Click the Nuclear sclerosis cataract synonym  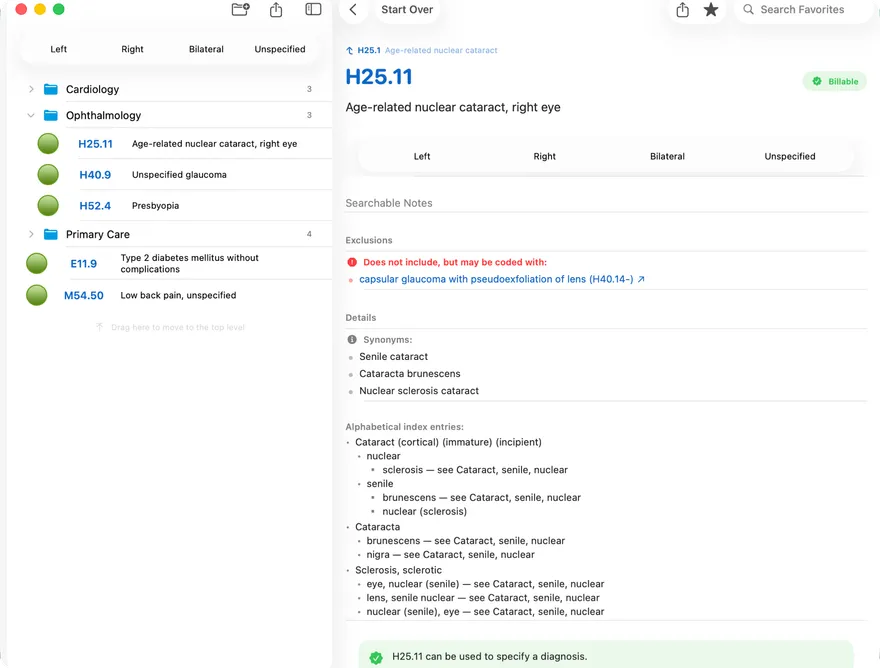point(419,391)
